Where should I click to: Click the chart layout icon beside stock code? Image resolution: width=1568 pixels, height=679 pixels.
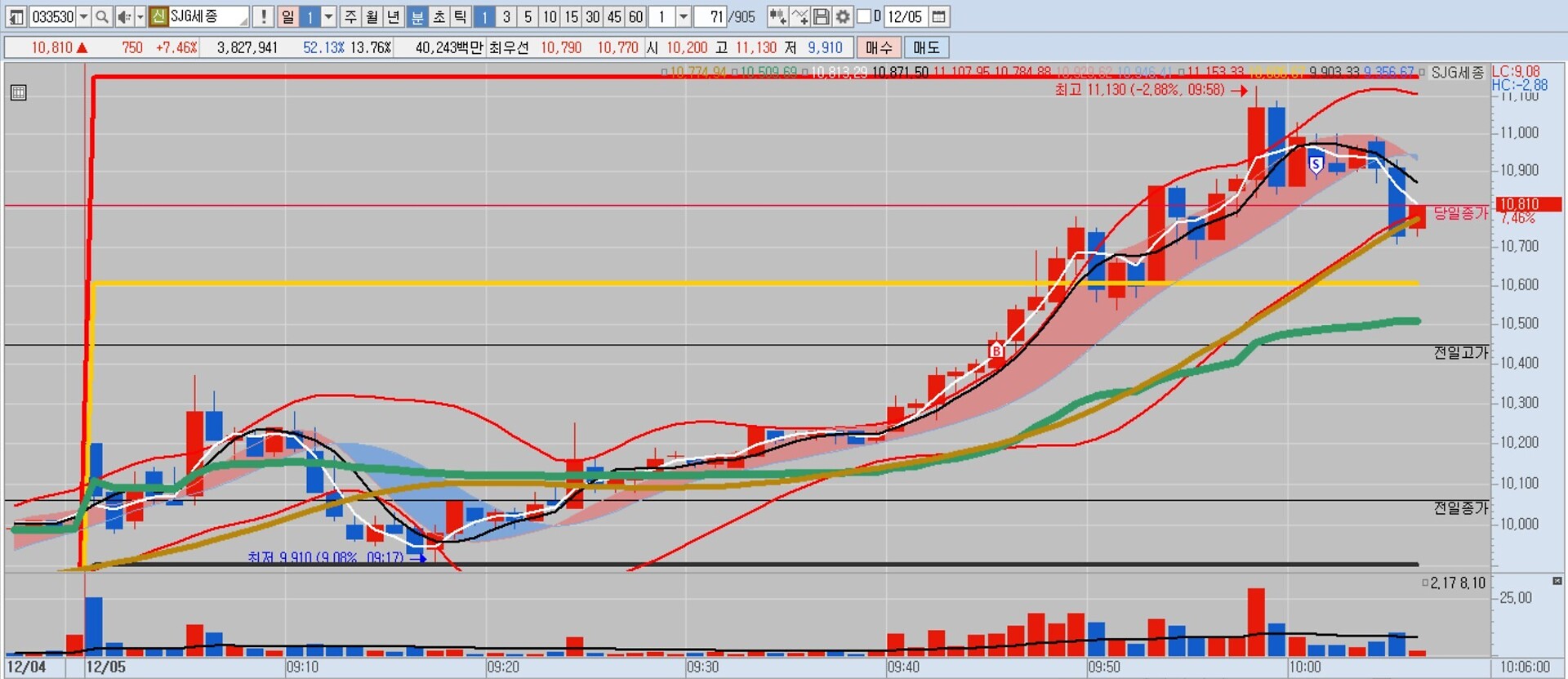[16, 16]
